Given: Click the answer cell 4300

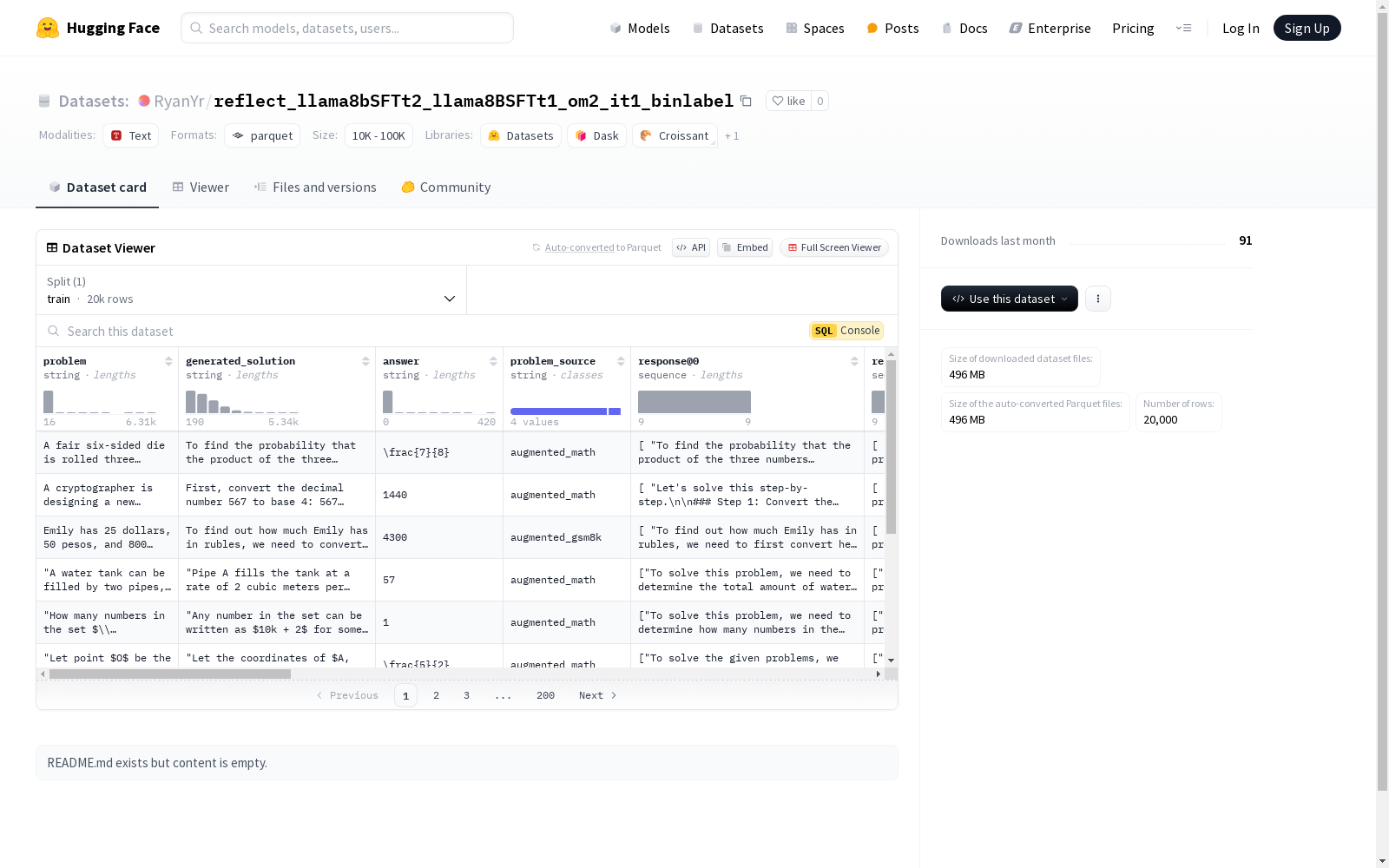Looking at the screenshot, I should [439, 537].
